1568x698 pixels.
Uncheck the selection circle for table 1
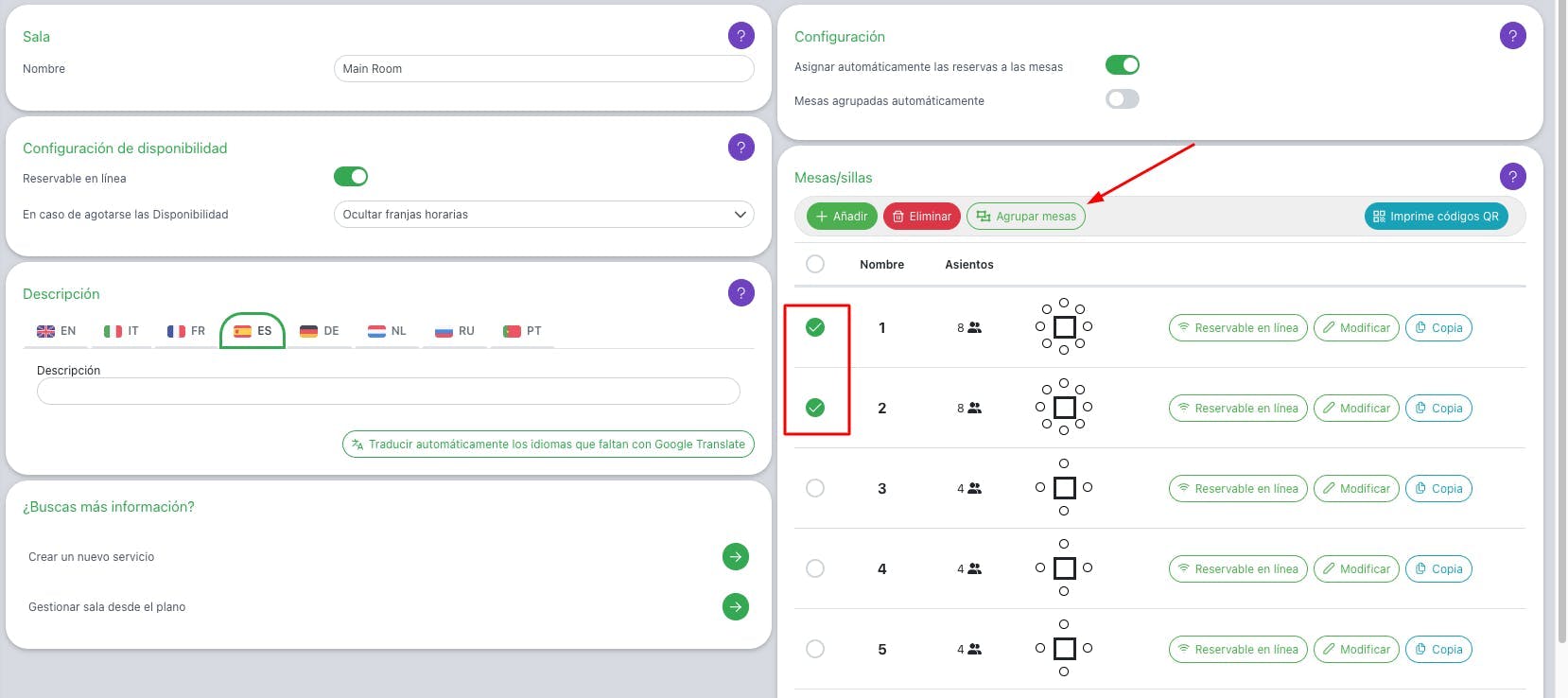pos(815,327)
